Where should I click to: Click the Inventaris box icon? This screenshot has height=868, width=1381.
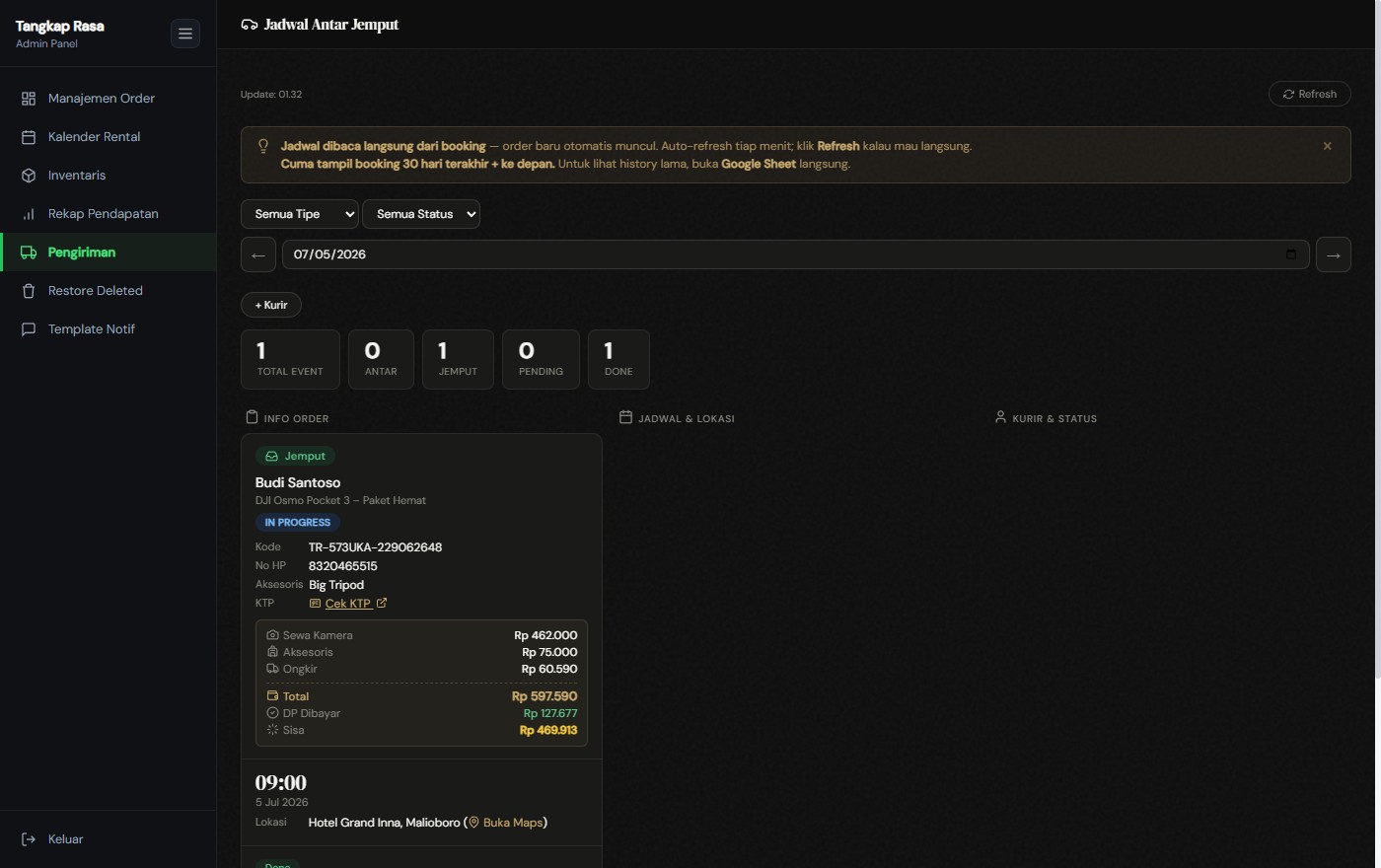29,176
